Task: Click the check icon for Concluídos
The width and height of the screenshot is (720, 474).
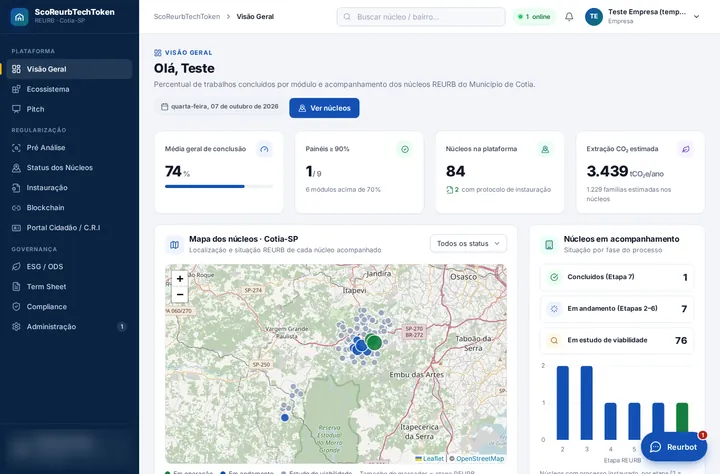Action: 554,277
